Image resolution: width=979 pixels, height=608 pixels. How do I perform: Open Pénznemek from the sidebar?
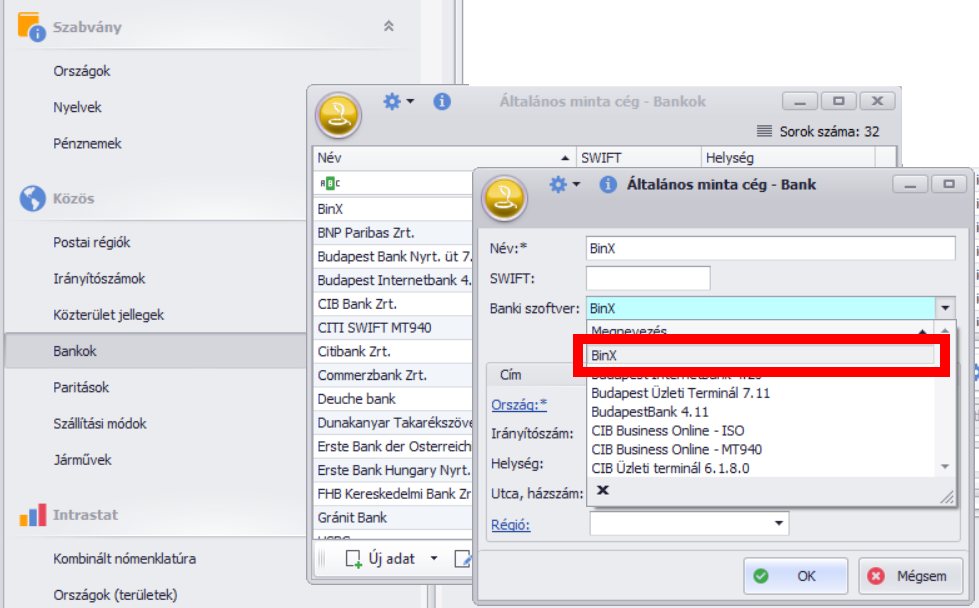[x=87, y=143]
